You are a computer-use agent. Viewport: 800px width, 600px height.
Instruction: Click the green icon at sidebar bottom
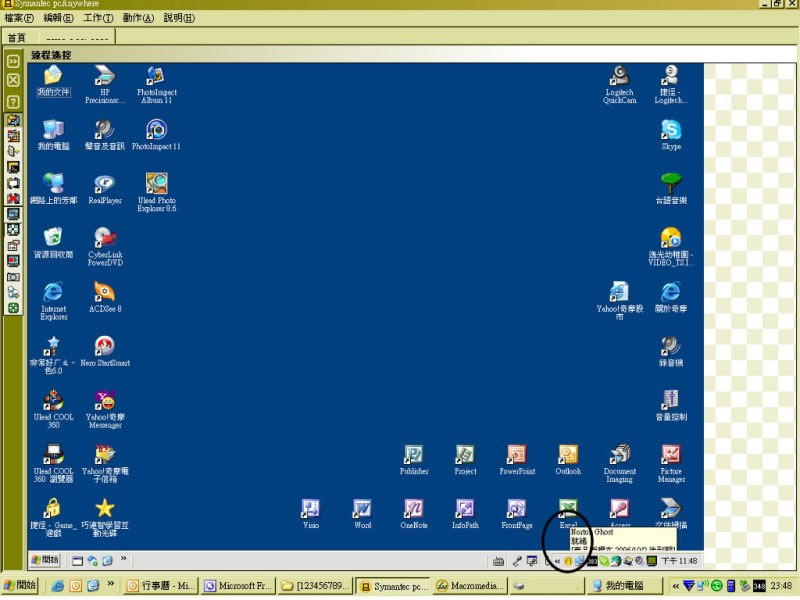[13, 308]
